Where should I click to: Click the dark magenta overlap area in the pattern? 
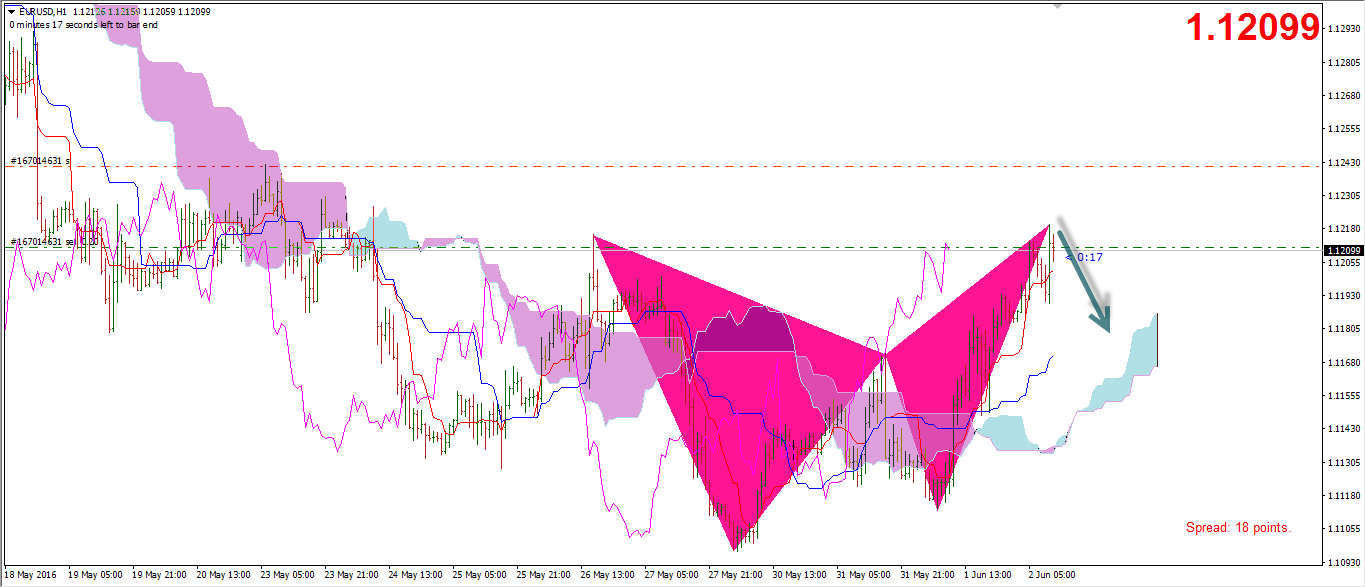tap(745, 330)
